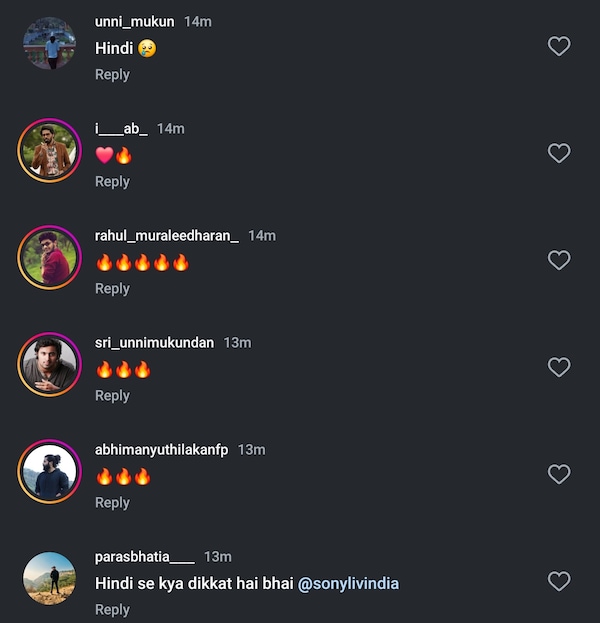This screenshot has width=600, height=623.
Task: Open the @sonylivindia mention link
Action: pos(348,582)
